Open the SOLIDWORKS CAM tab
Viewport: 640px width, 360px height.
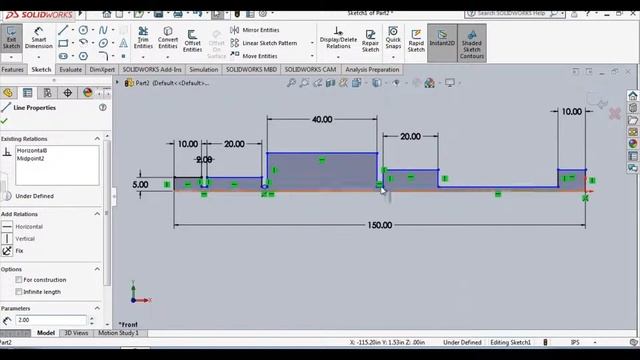click(x=310, y=69)
